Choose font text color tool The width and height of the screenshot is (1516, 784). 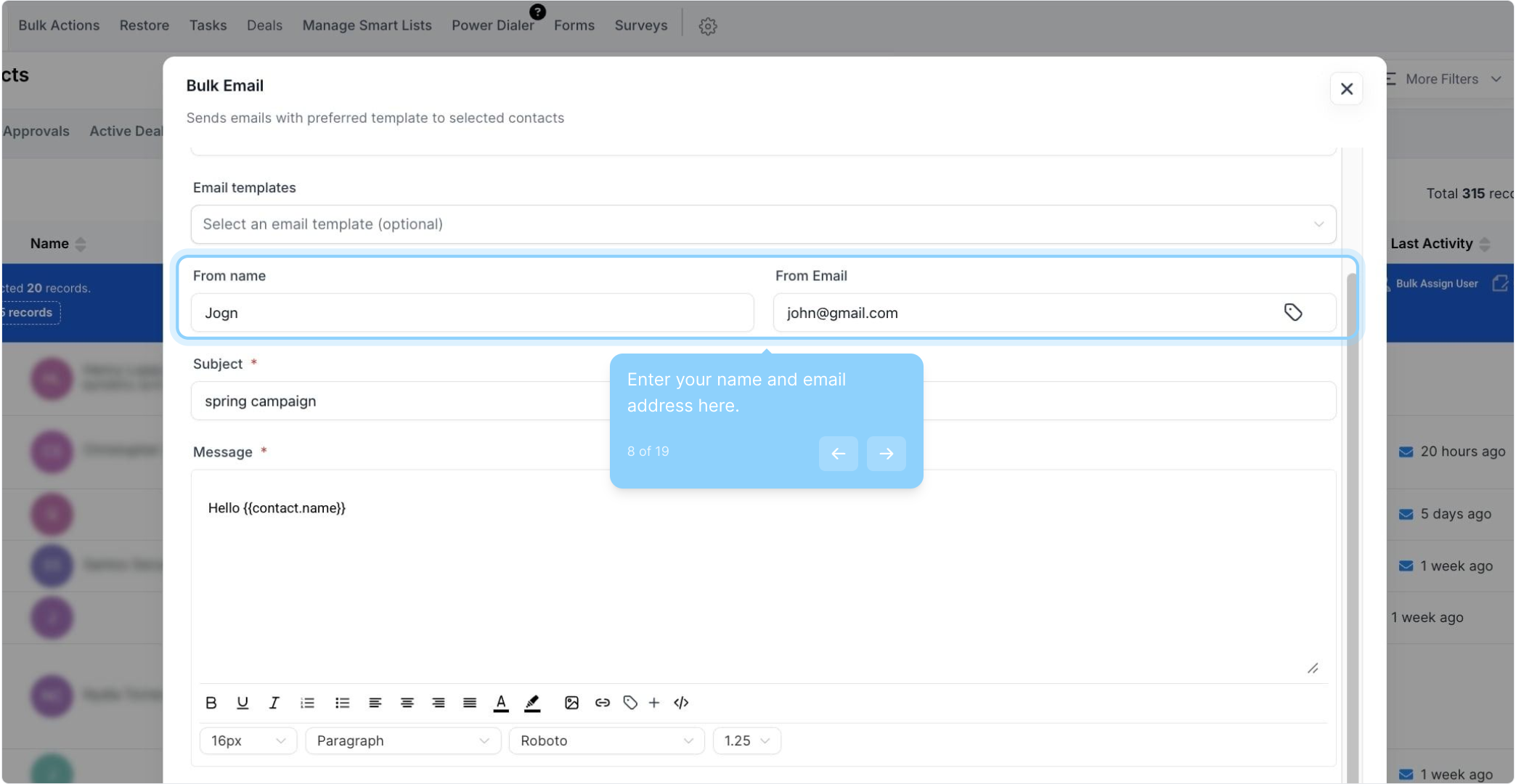click(x=501, y=703)
